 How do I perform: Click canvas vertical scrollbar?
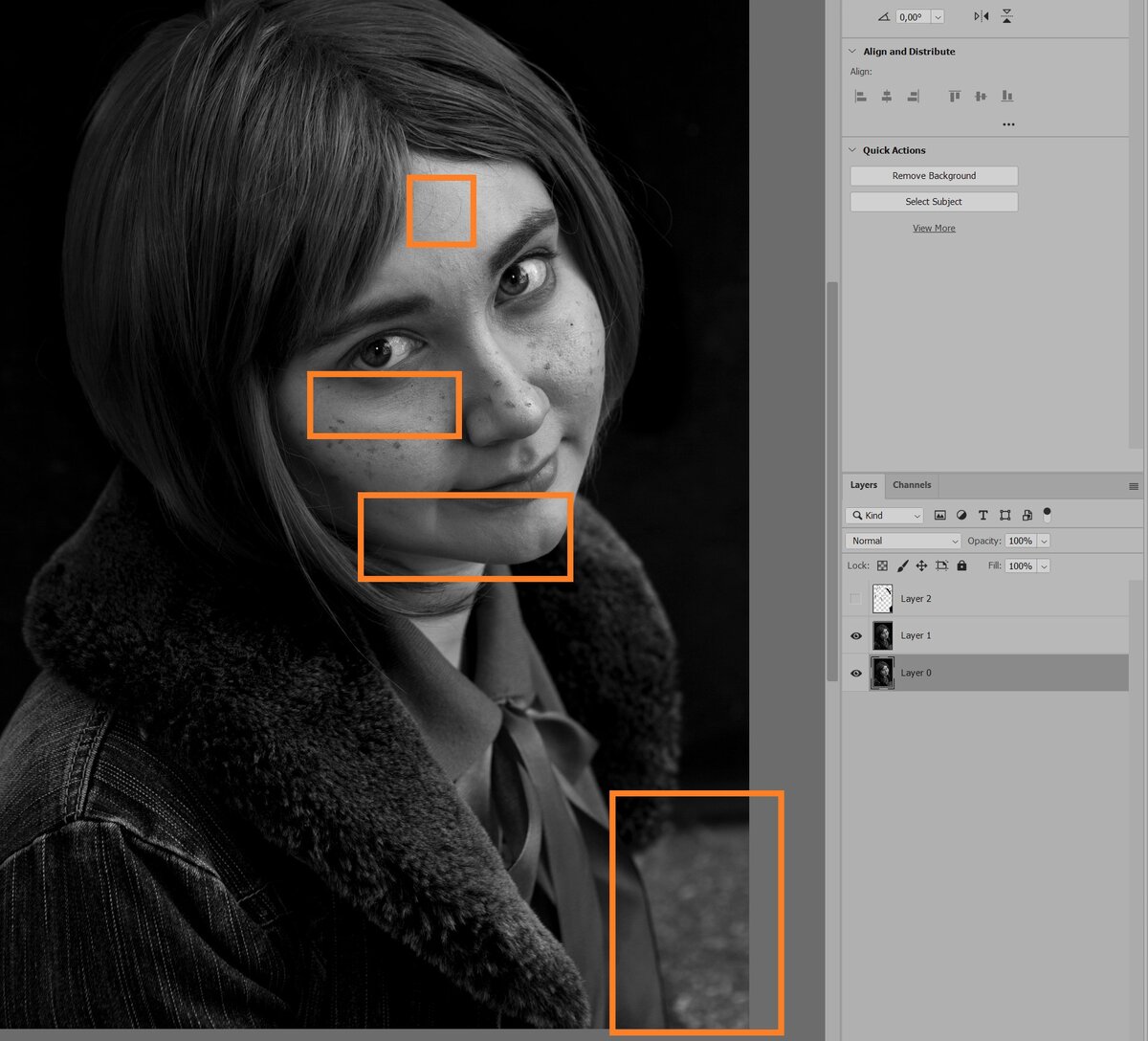point(832,481)
